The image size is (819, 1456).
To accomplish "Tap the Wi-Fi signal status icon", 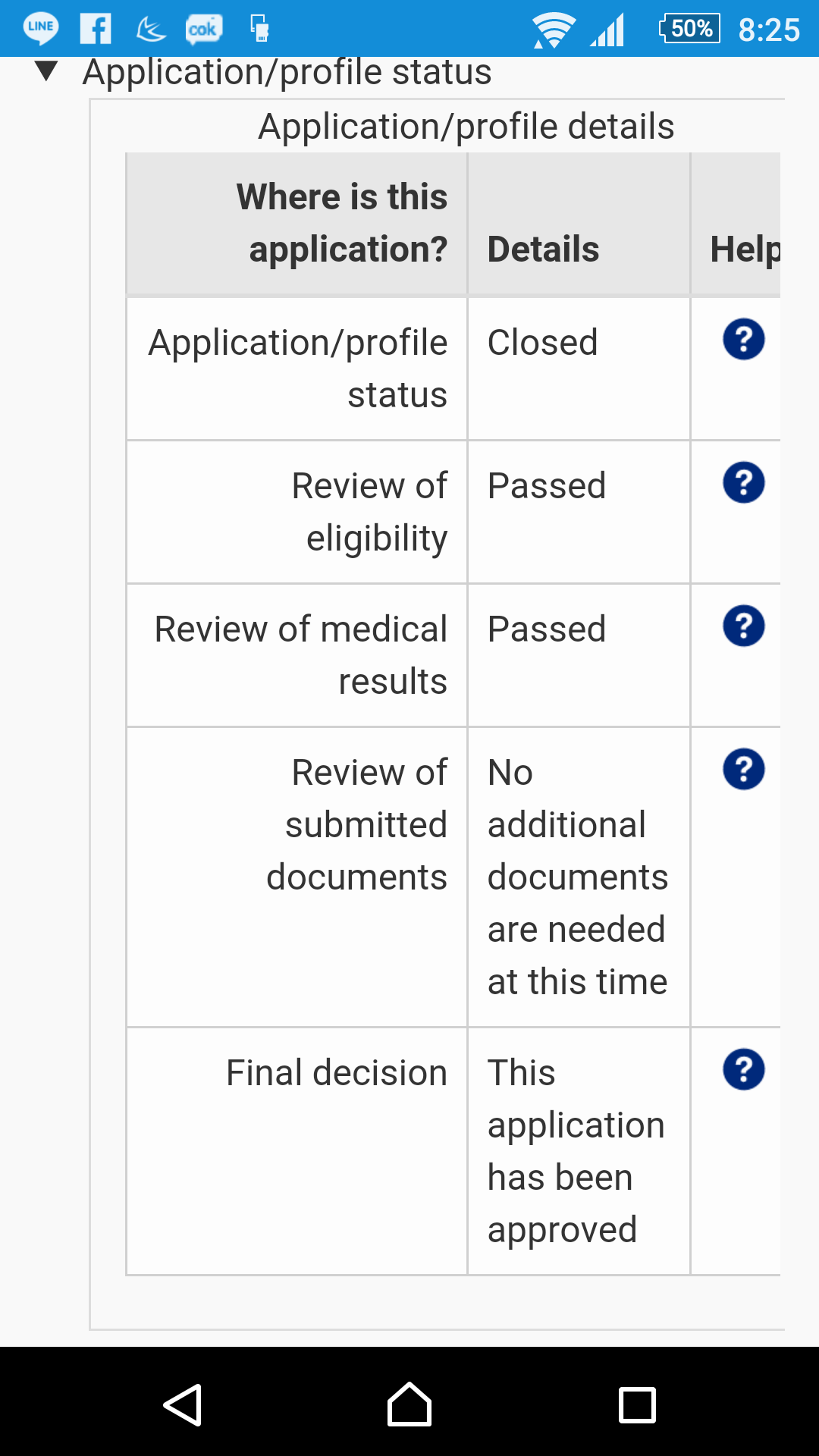I will pyautogui.click(x=554, y=30).
